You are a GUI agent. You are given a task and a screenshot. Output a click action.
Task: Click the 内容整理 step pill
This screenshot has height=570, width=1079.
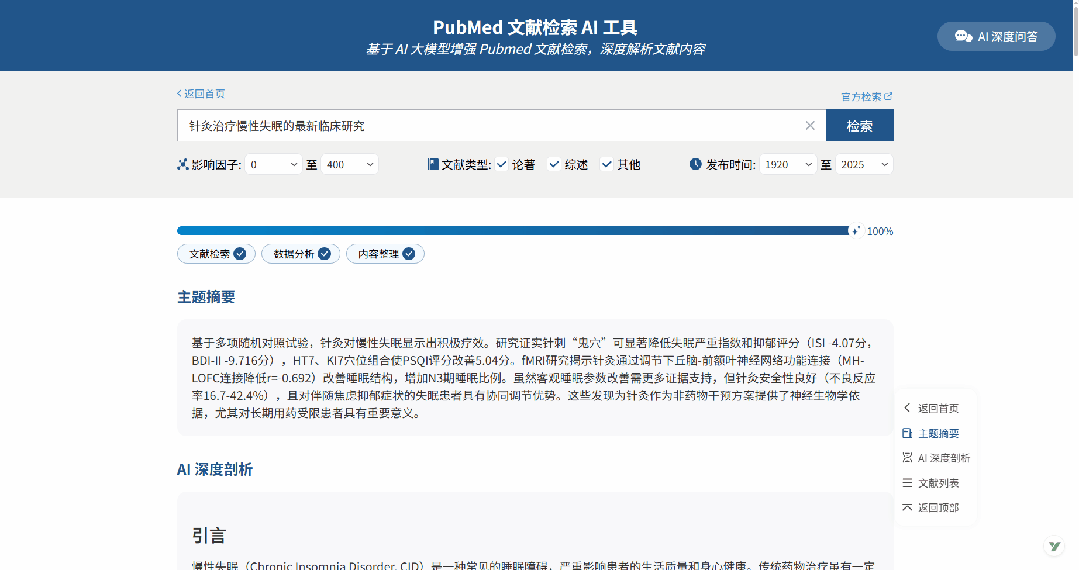click(385, 254)
